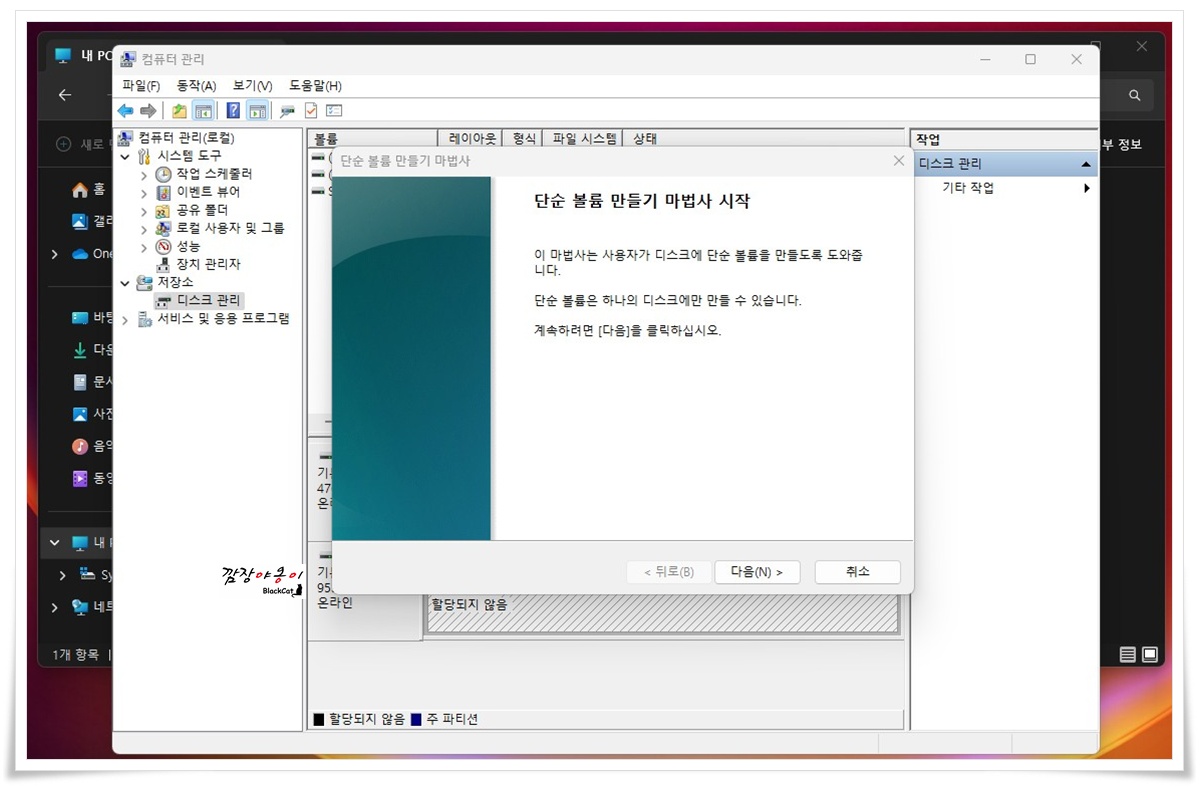The width and height of the screenshot is (1200, 787).
Task: Click the Home icon in the Explorer sidebar
Action: tap(80, 190)
